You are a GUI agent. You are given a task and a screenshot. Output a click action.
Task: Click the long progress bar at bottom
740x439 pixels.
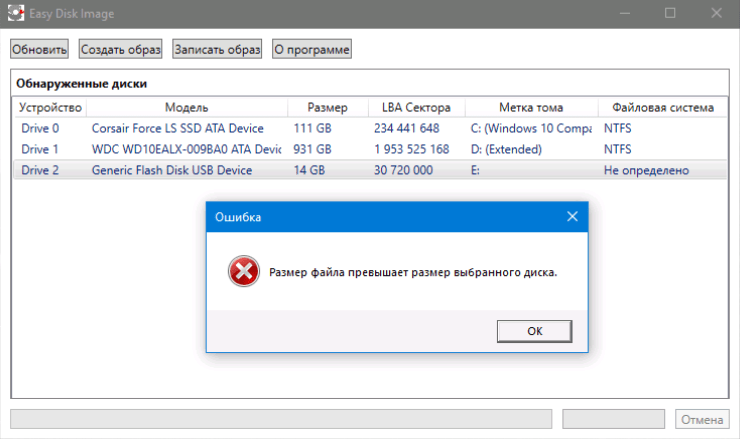click(281, 419)
